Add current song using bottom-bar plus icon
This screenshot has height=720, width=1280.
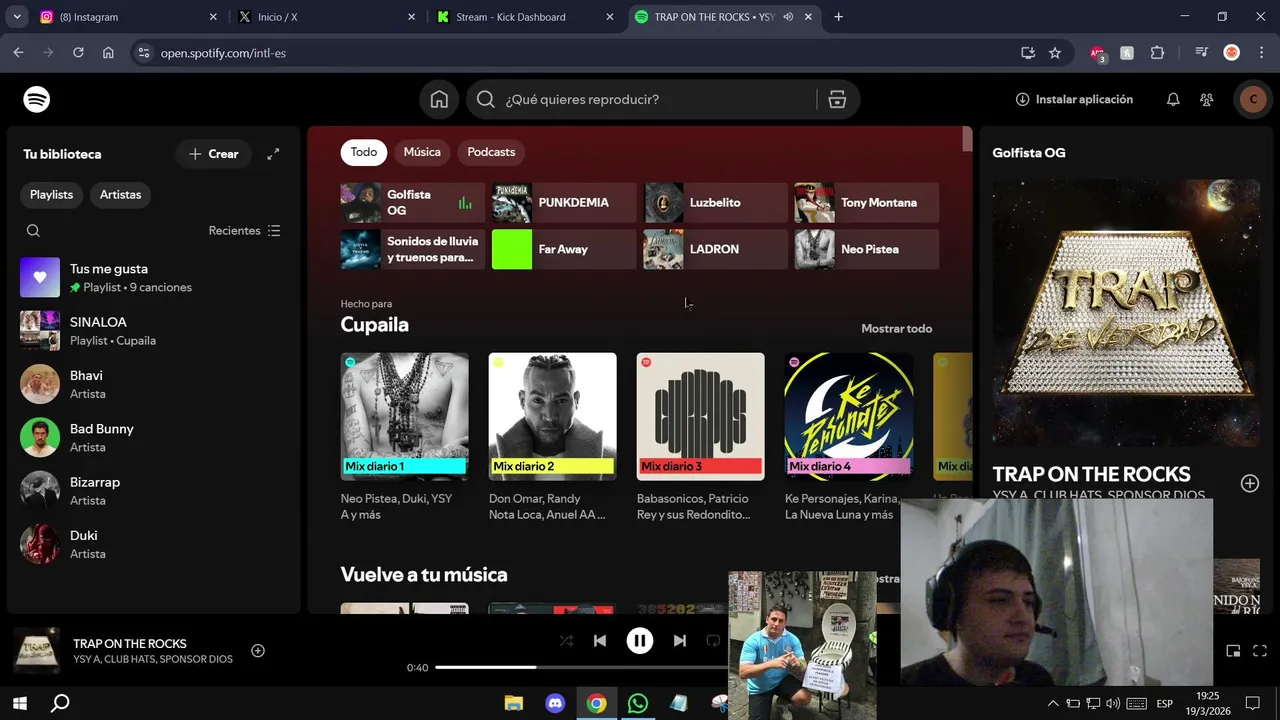[257, 651]
